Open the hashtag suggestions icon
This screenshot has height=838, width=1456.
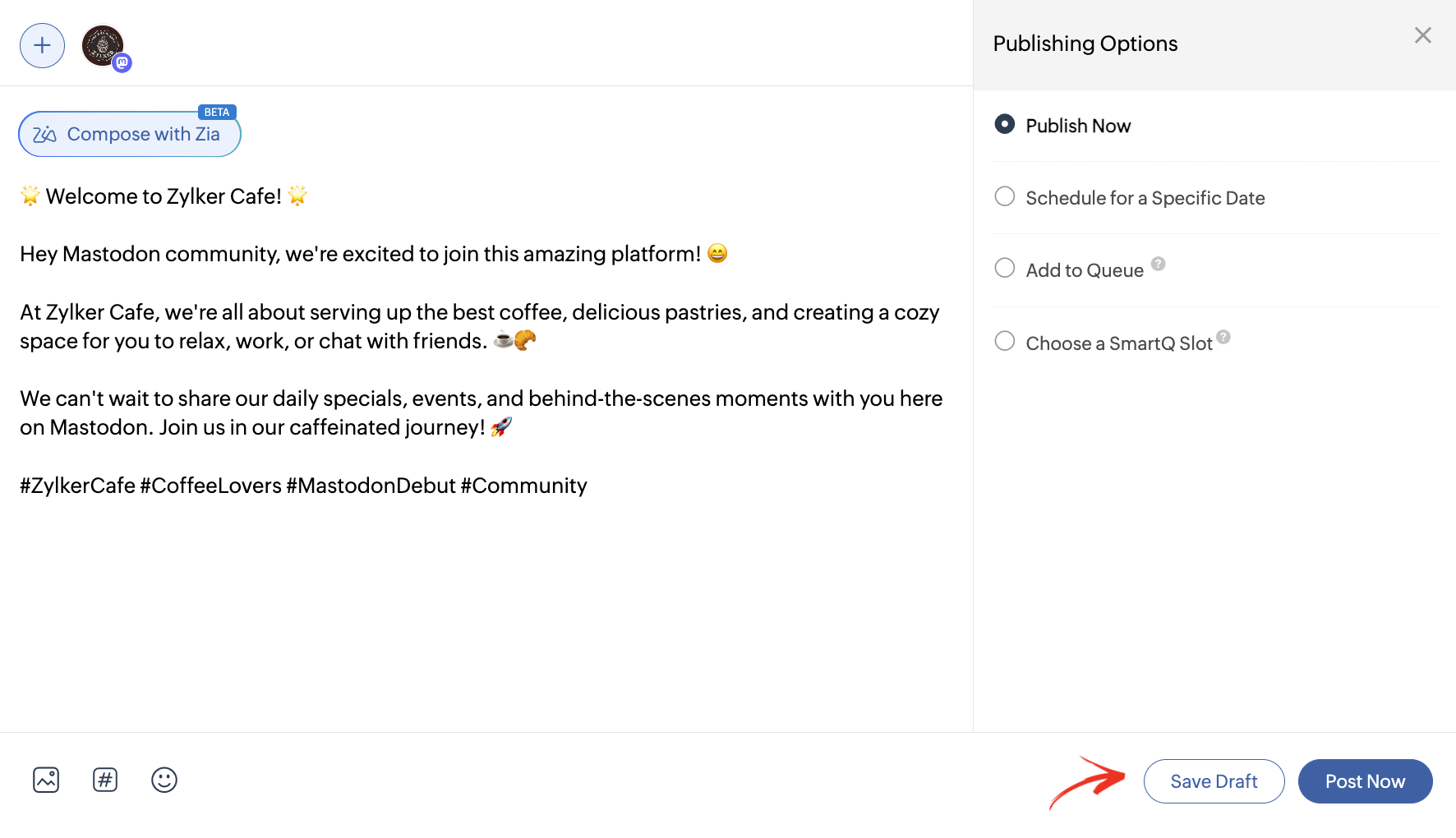(105, 780)
